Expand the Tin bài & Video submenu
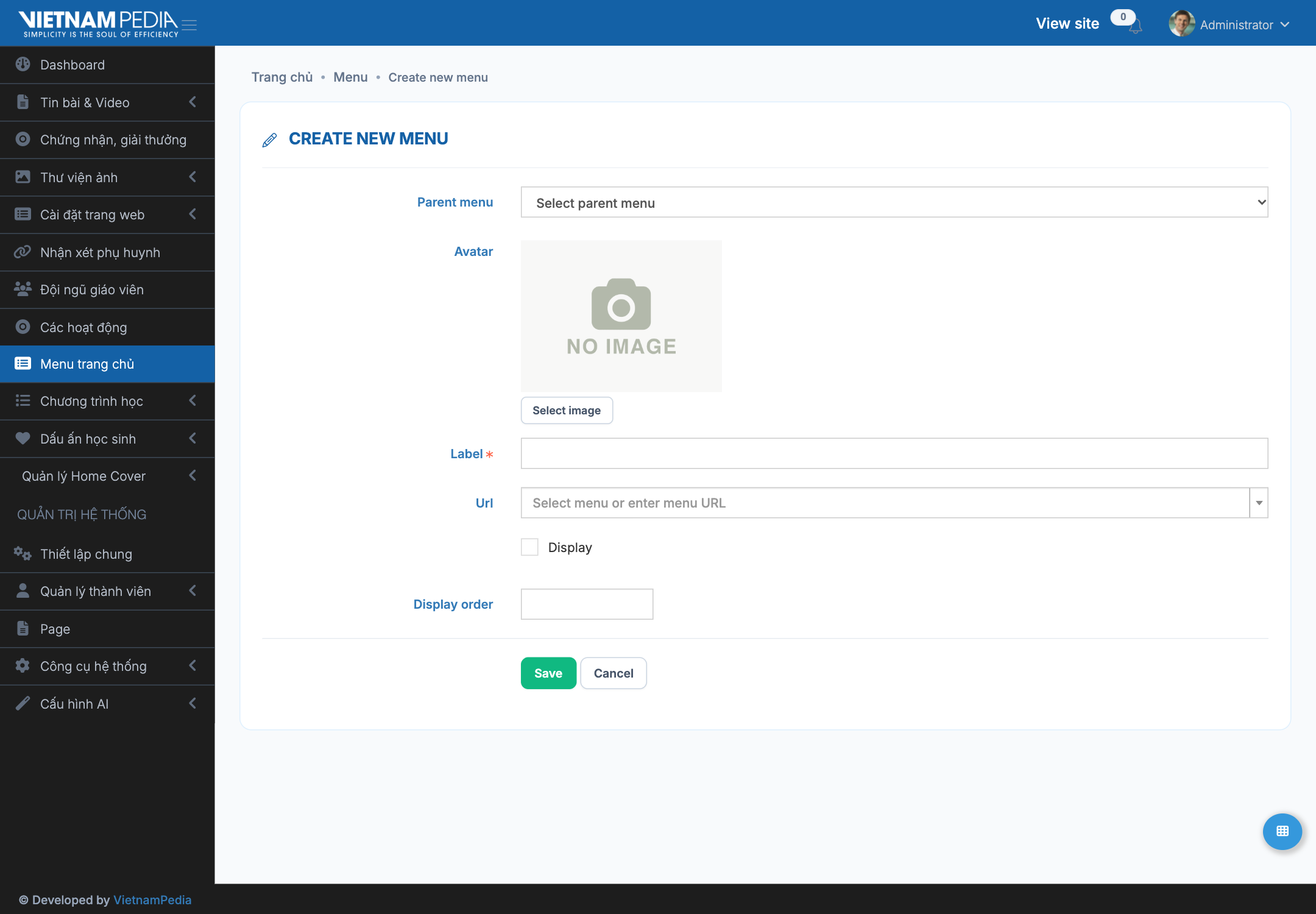This screenshot has width=1316, height=914. pos(107,102)
